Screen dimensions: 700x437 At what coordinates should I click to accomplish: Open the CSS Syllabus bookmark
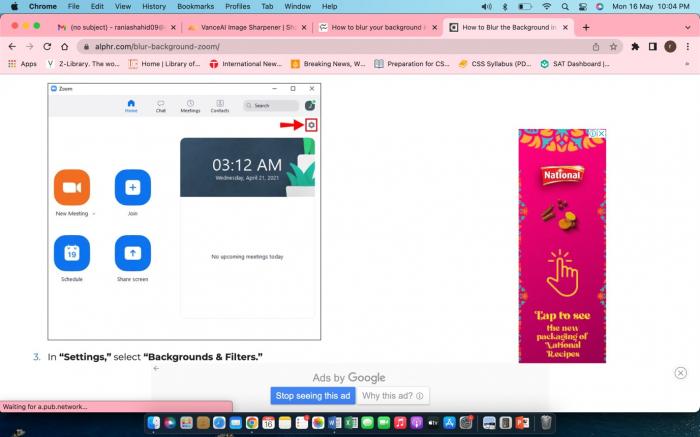pos(495,64)
